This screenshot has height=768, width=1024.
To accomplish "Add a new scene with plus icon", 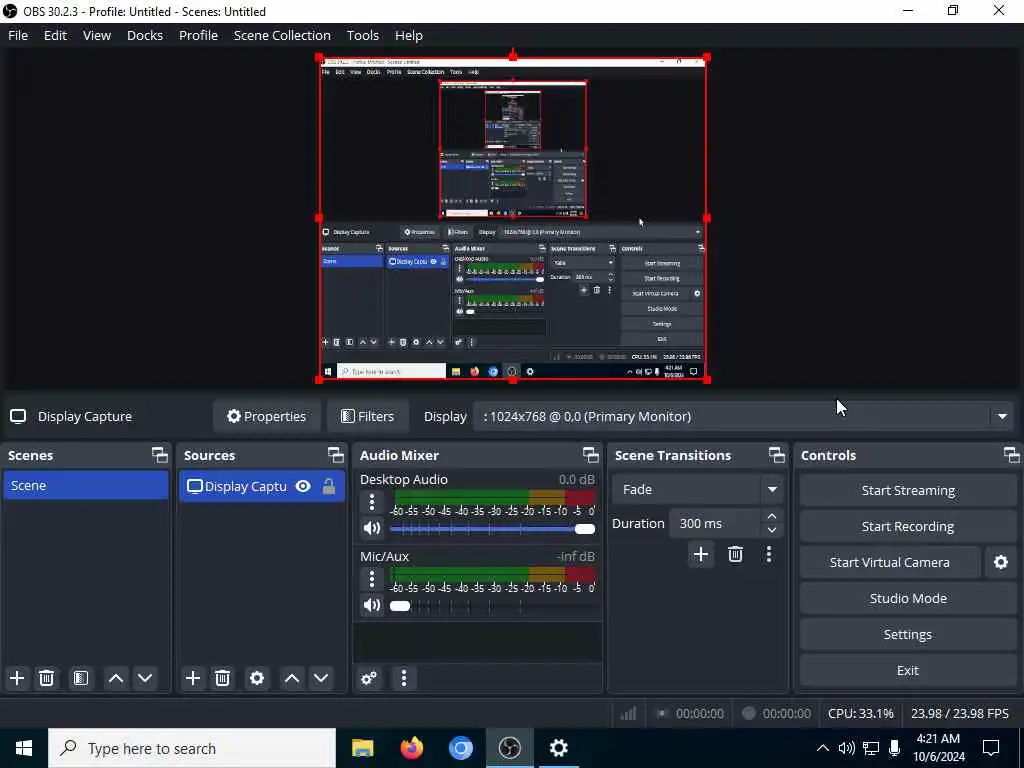I will pyautogui.click(x=17, y=678).
